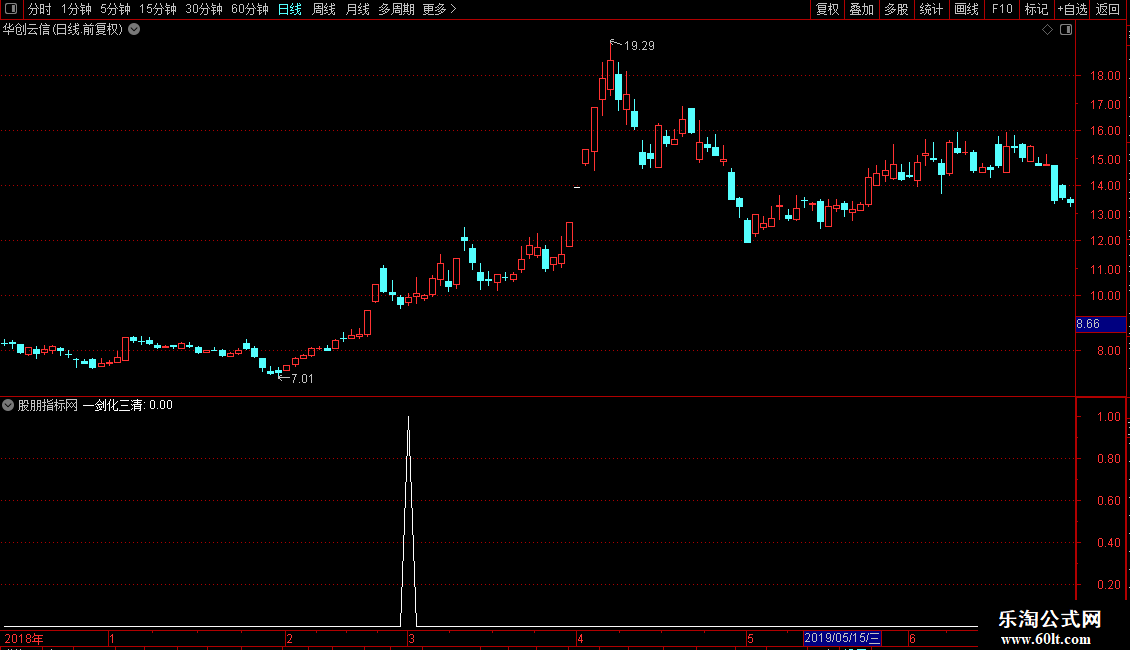Open the 复权 adjustment menu

click(x=827, y=9)
